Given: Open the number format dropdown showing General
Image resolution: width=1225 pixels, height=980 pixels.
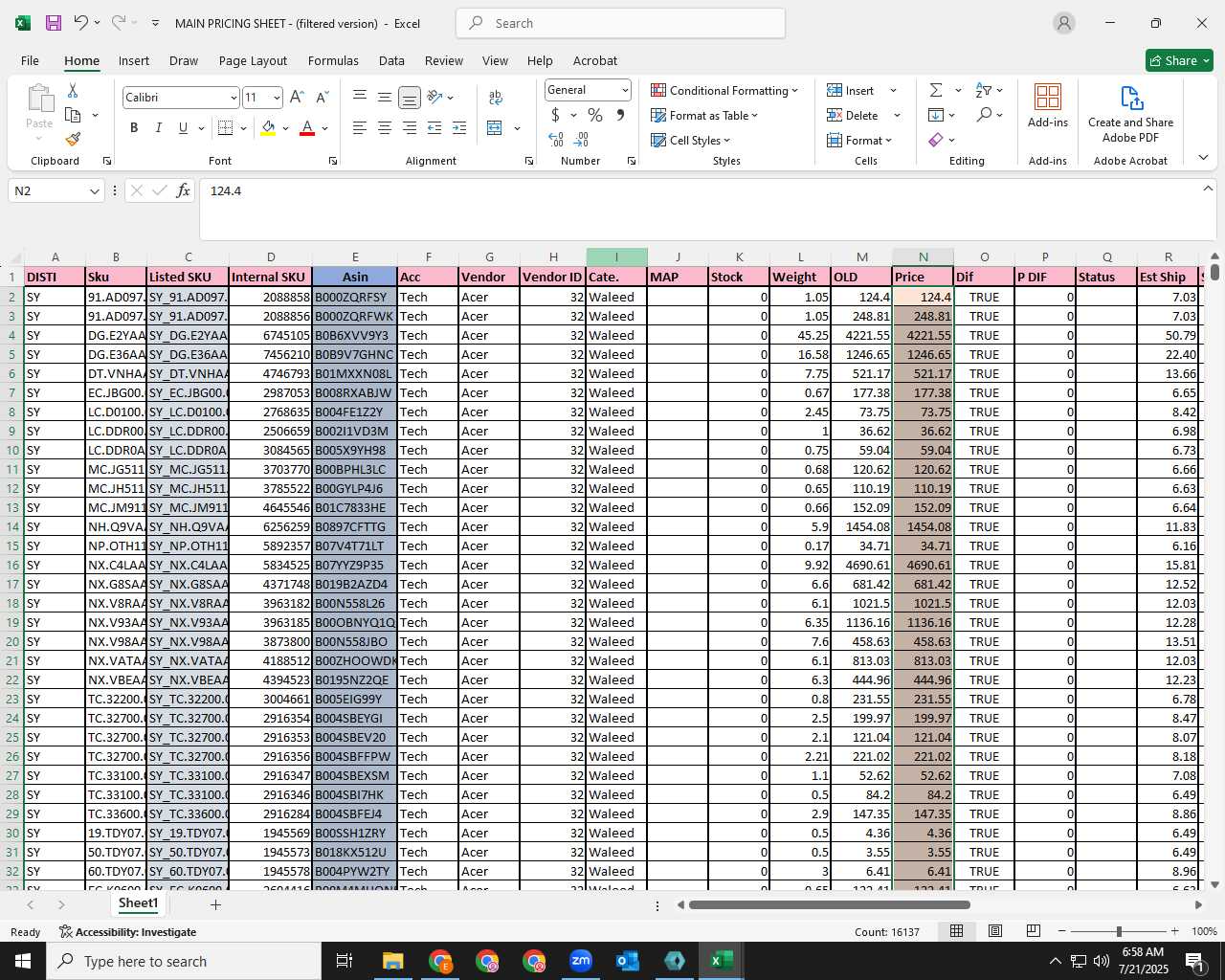Looking at the screenshot, I should pyautogui.click(x=625, y=90).
